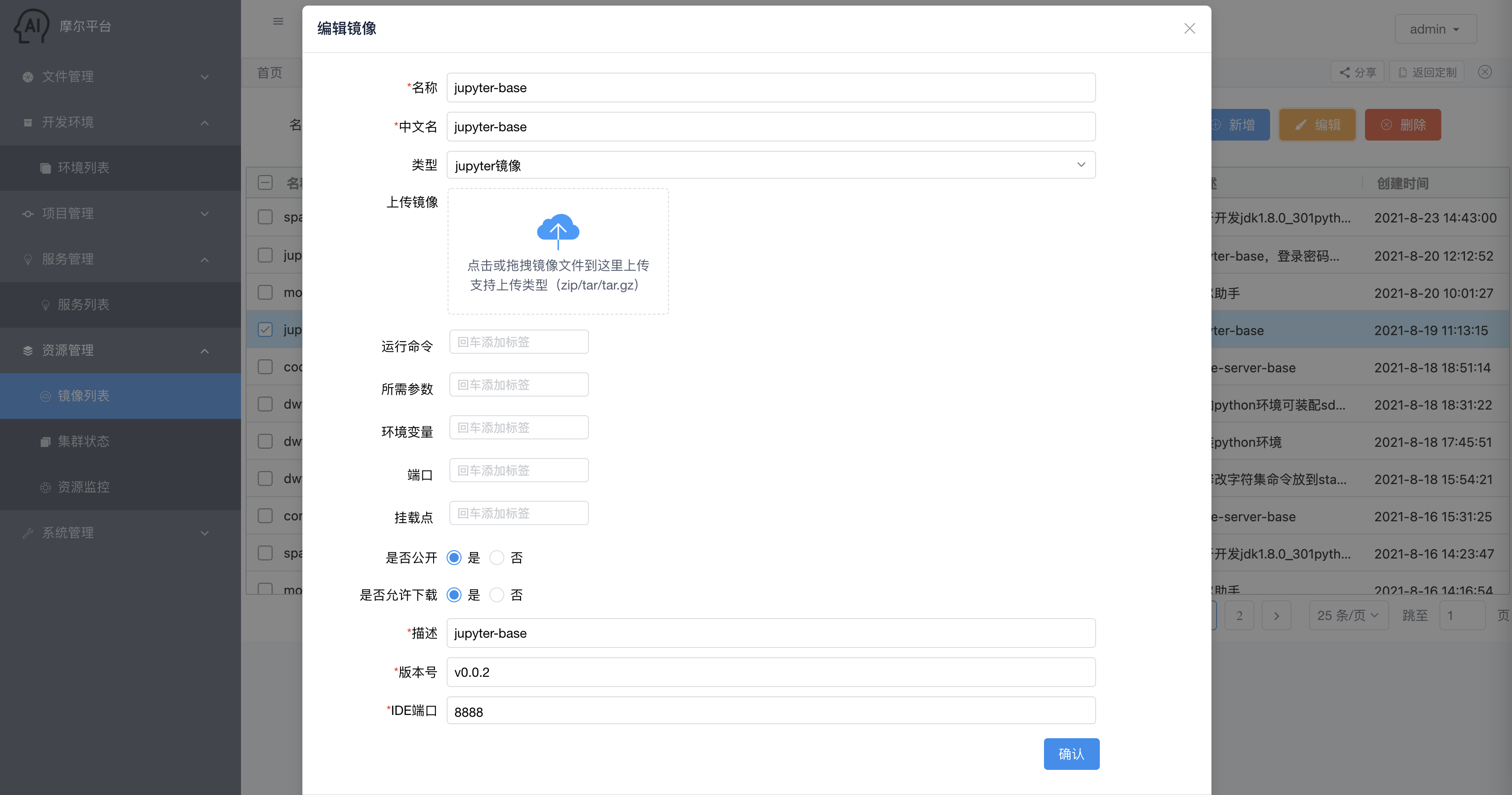
Task: Click the delete icon on 删除 button
Action: (x=1386, y=125)
